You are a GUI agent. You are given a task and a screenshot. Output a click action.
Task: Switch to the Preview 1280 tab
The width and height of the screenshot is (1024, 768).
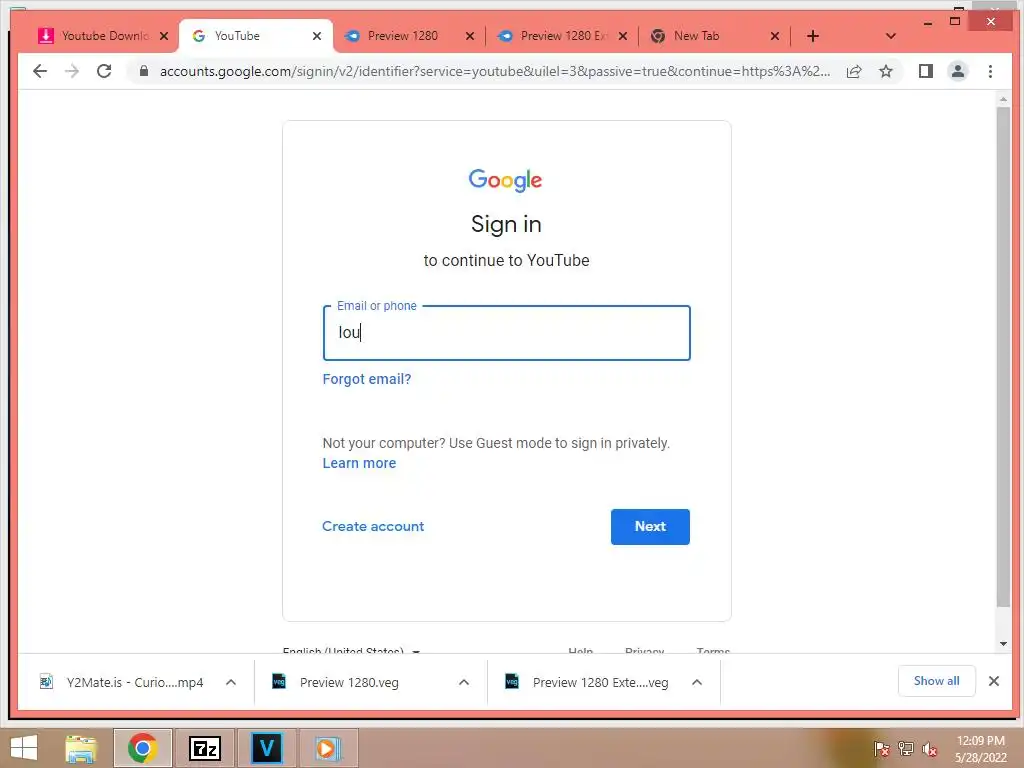(402, 36)
